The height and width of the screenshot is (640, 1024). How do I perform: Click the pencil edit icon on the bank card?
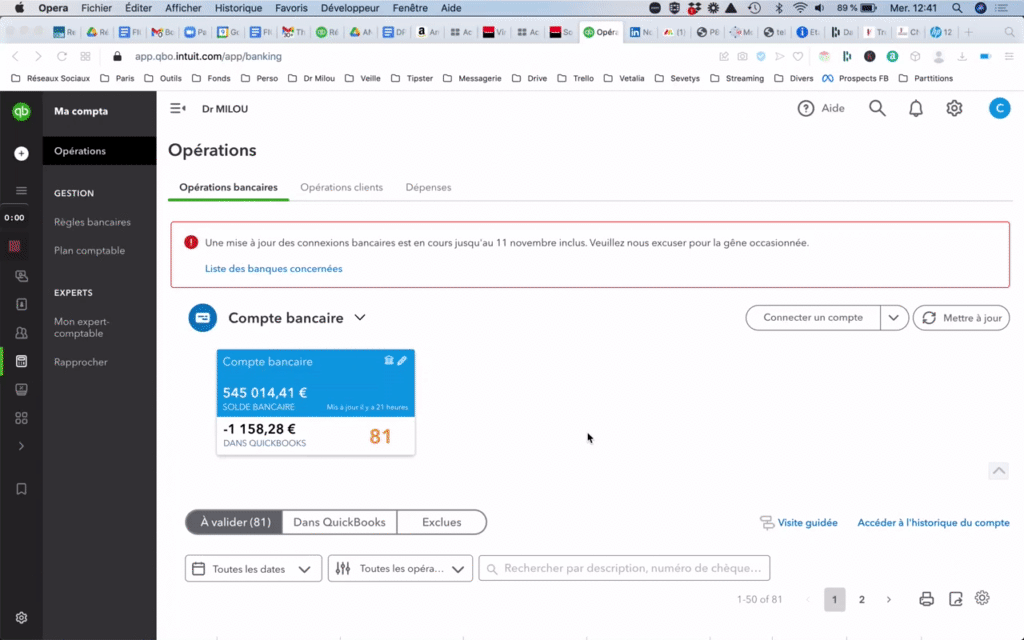click(404, 361)
